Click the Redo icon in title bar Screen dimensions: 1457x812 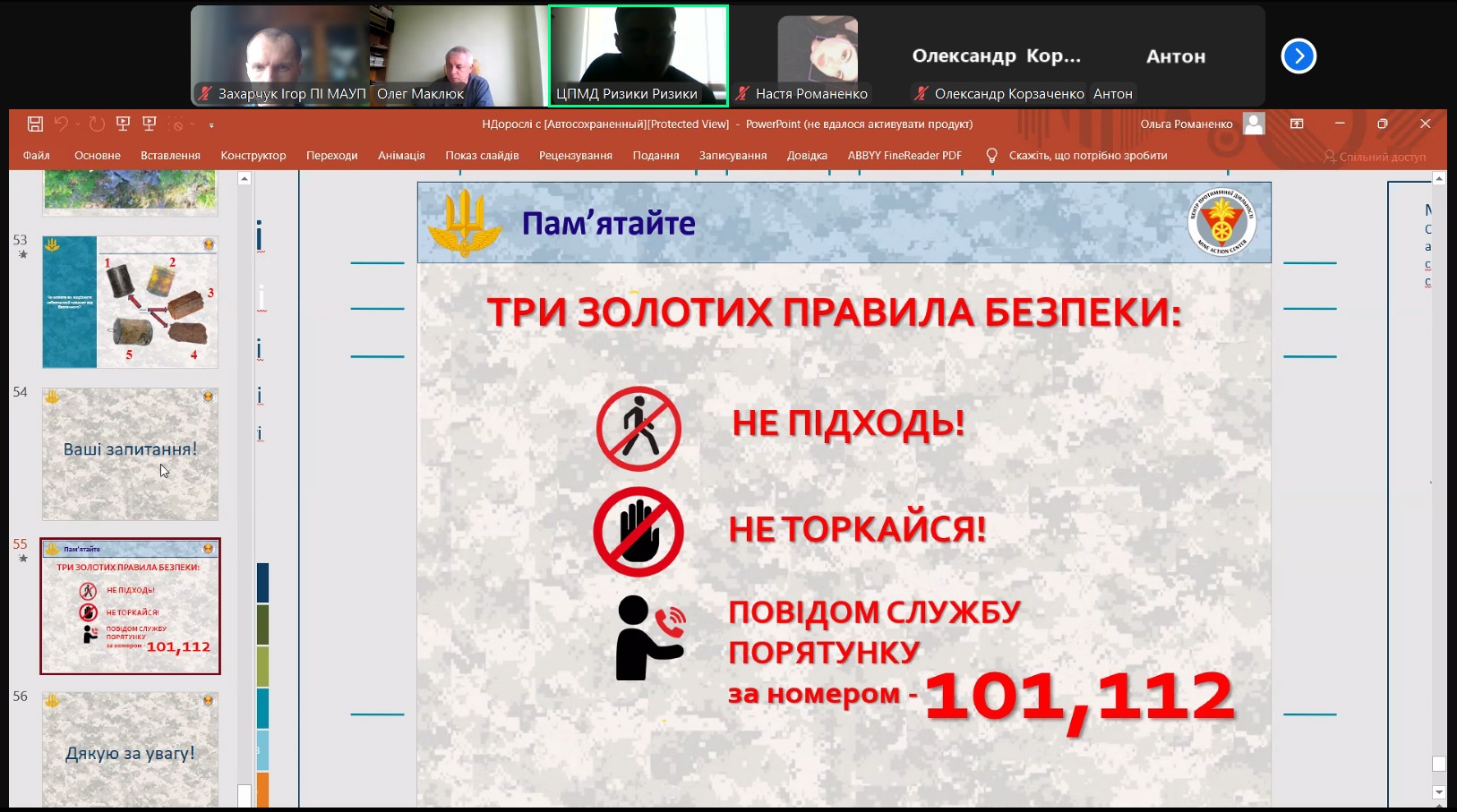click(97, 124)
